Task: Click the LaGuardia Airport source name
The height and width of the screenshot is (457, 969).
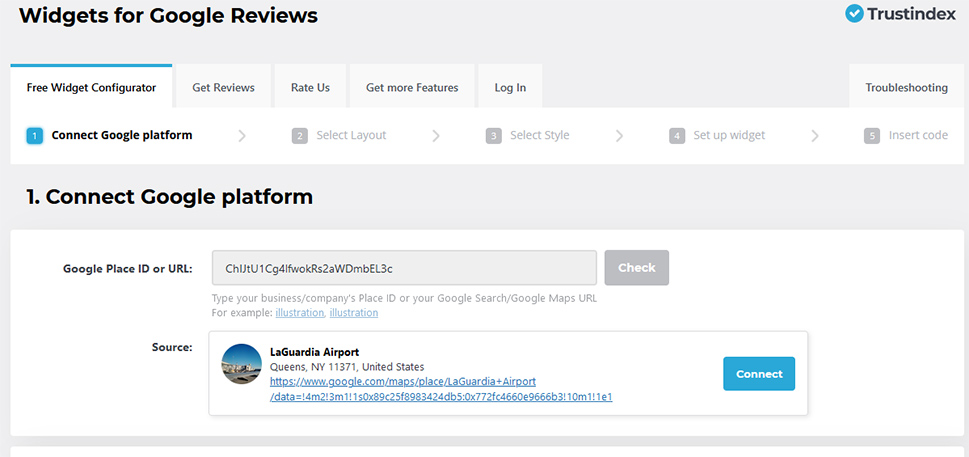Action: coord(315,352)
